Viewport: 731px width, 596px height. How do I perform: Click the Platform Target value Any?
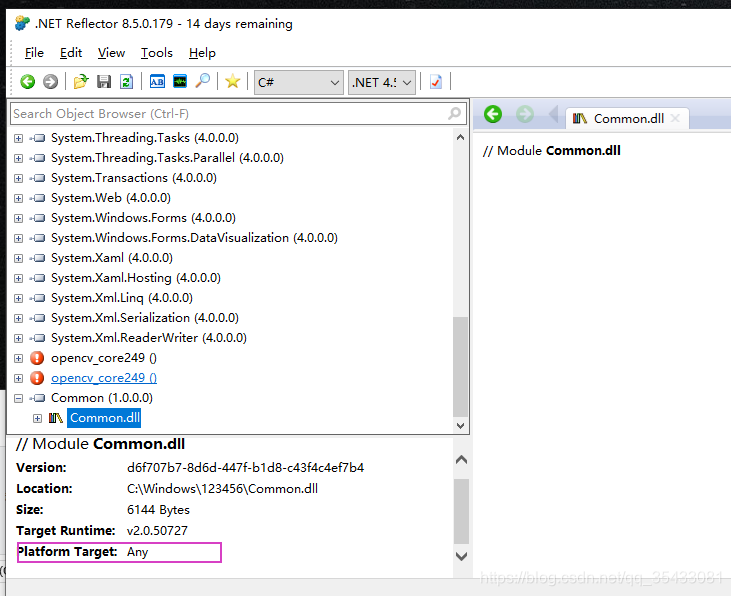[138, 552]
